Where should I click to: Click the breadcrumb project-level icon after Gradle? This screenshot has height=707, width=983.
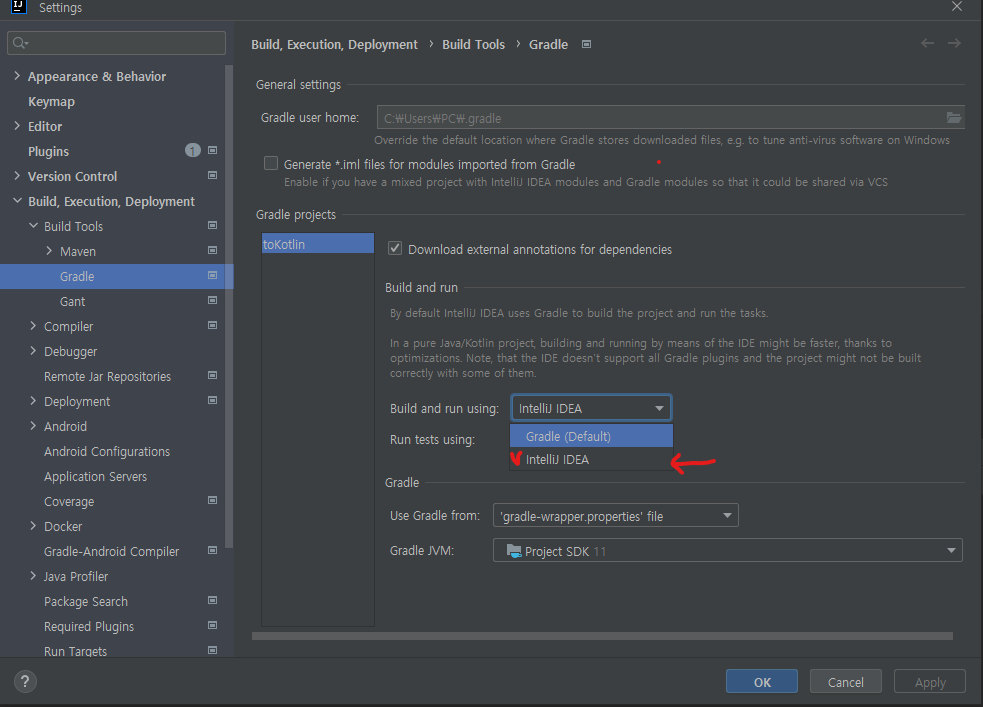click(586, 45)
